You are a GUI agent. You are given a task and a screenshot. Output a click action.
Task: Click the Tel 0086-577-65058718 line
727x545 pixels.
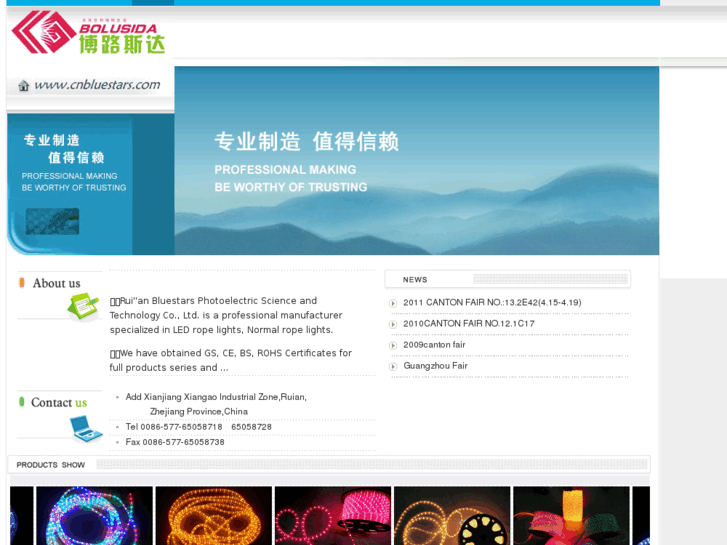pyautogui.click(x=198, y=426)
